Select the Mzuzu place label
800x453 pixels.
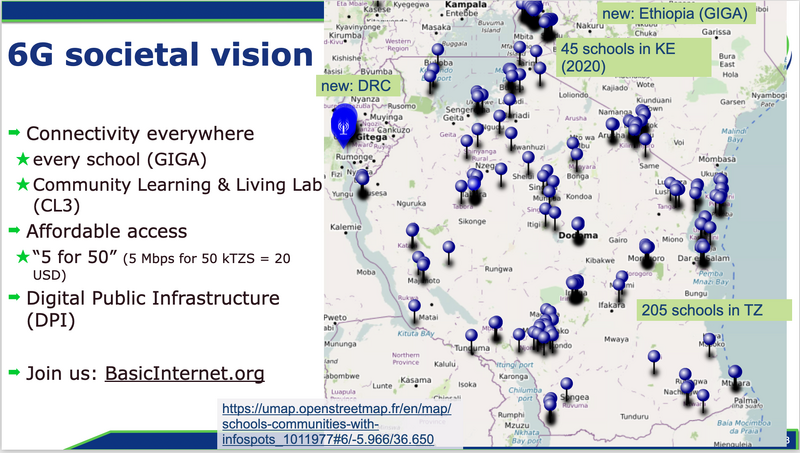tap(516, 425)
